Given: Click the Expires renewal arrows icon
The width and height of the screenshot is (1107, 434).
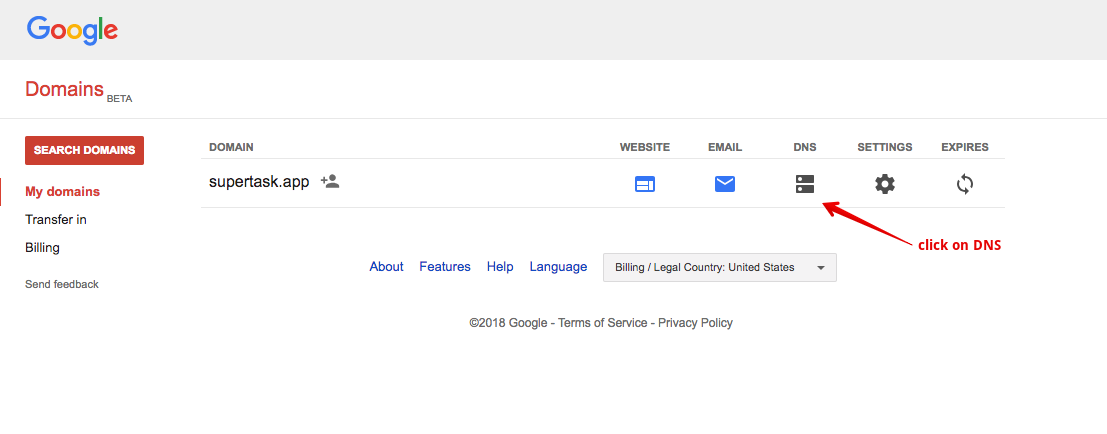Looking at the screenshot, I should pos(964,184).
